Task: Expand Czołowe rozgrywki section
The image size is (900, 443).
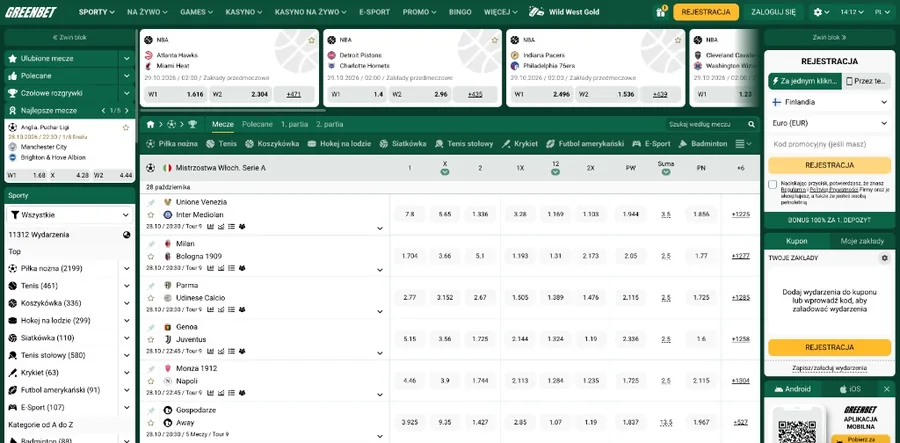Action: click(x=127, y=93)
